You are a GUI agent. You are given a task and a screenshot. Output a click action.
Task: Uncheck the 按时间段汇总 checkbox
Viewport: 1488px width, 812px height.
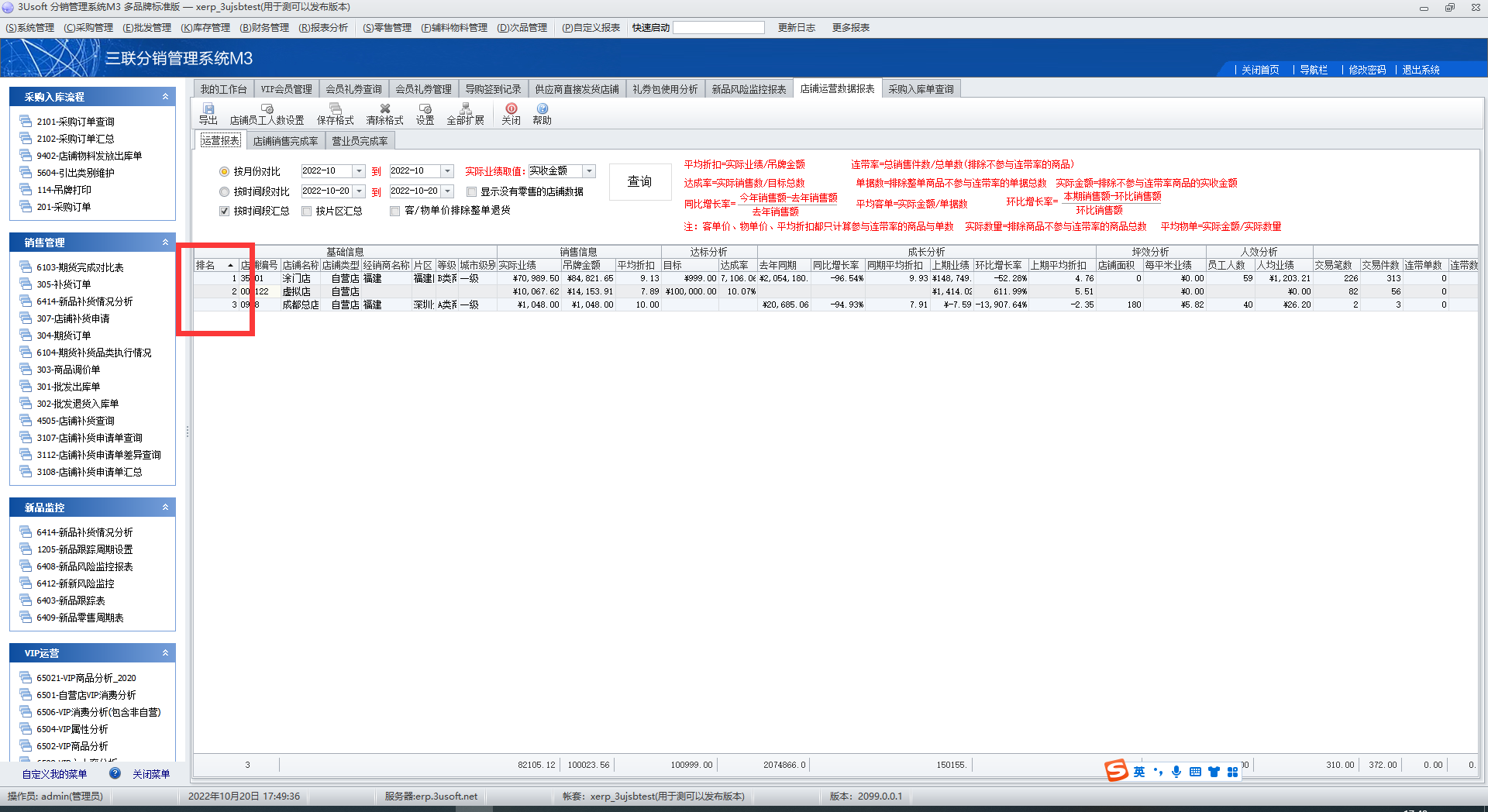click(224, 211)
